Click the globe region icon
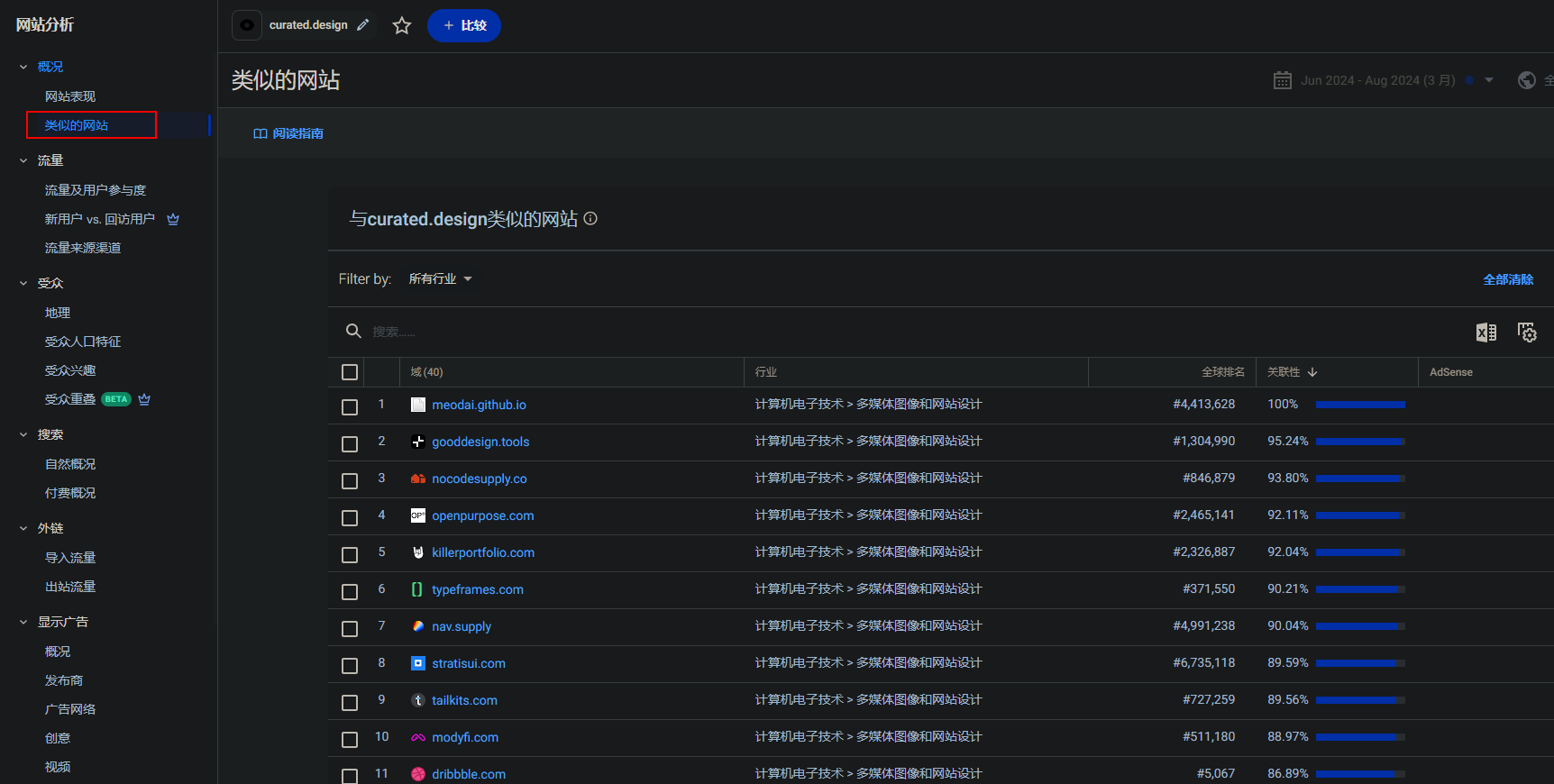The width and height of the screenshot is (1554, 784). point(1526,80)
